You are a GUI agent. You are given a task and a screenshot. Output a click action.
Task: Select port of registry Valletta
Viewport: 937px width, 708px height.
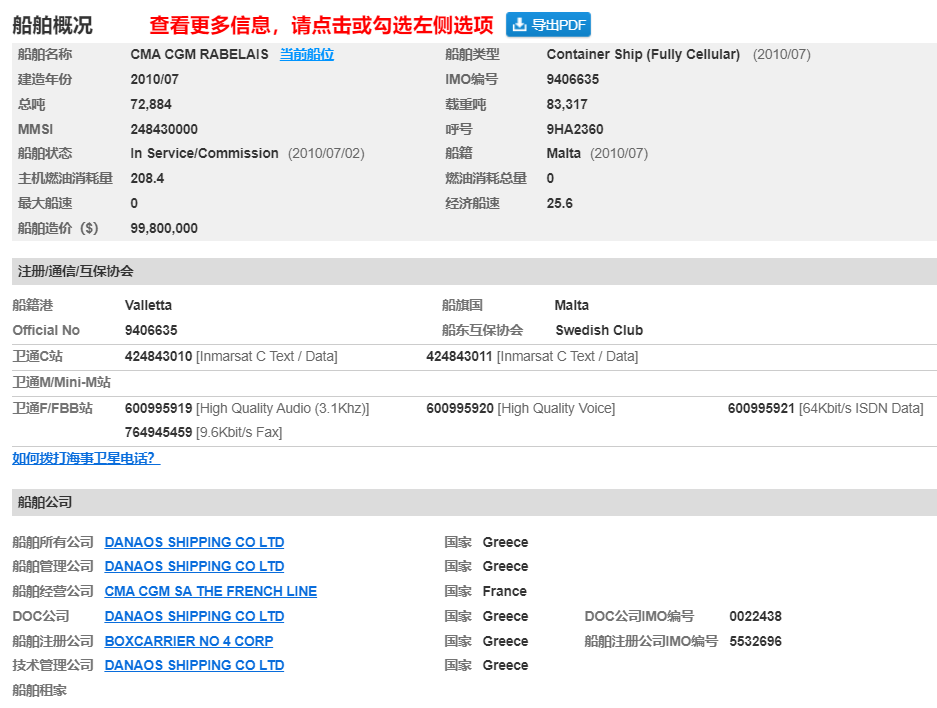point(148,305)
